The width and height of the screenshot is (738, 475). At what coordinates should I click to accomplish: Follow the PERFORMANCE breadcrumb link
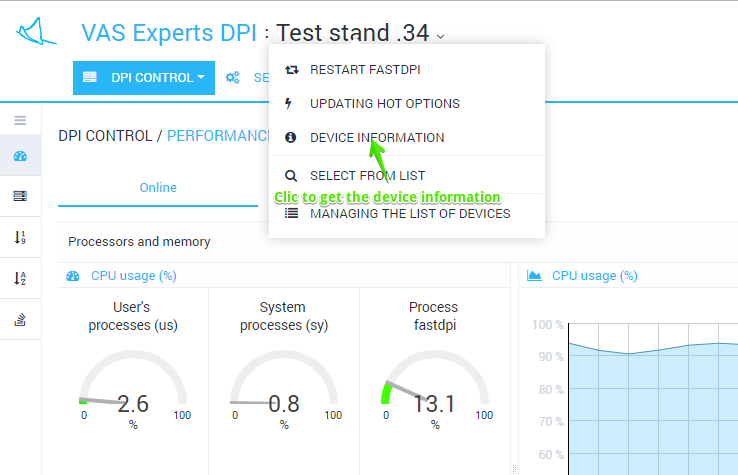(218, 136)
